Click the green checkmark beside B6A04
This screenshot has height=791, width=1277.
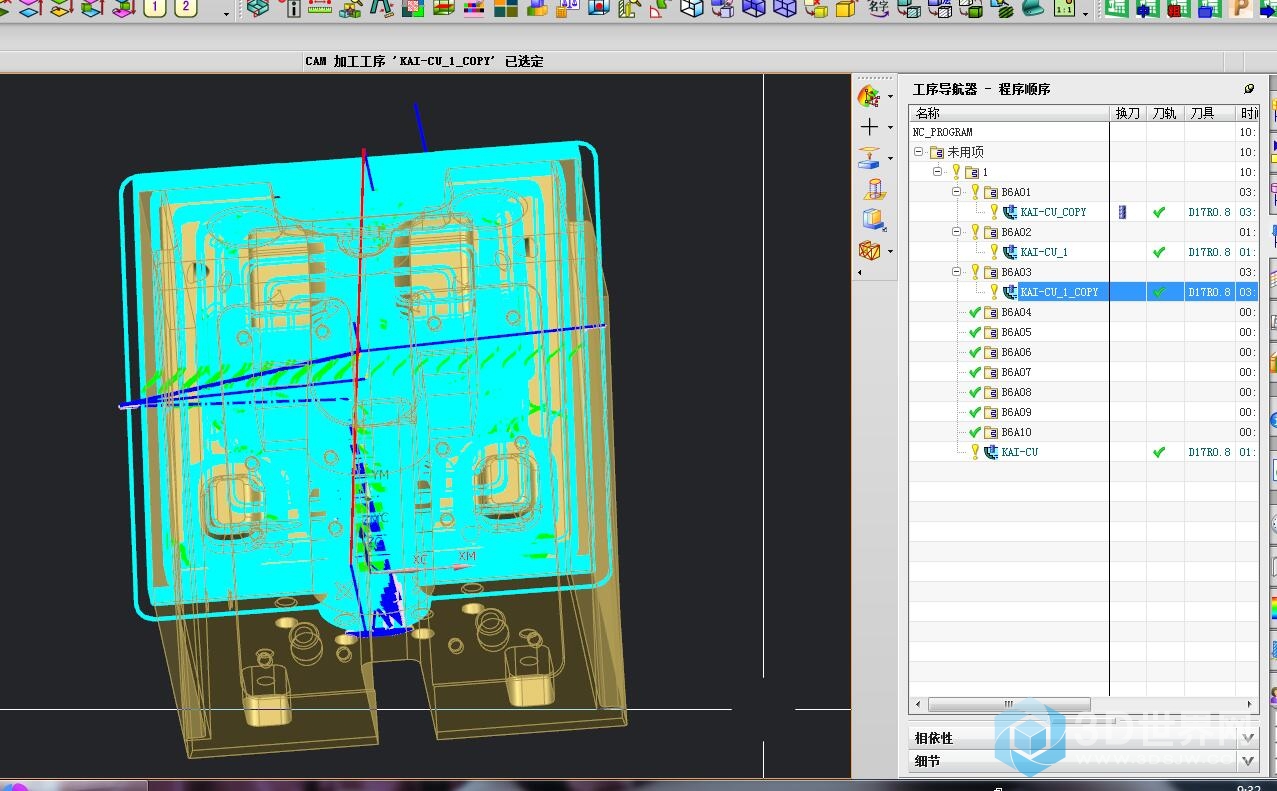coord(975,312)
